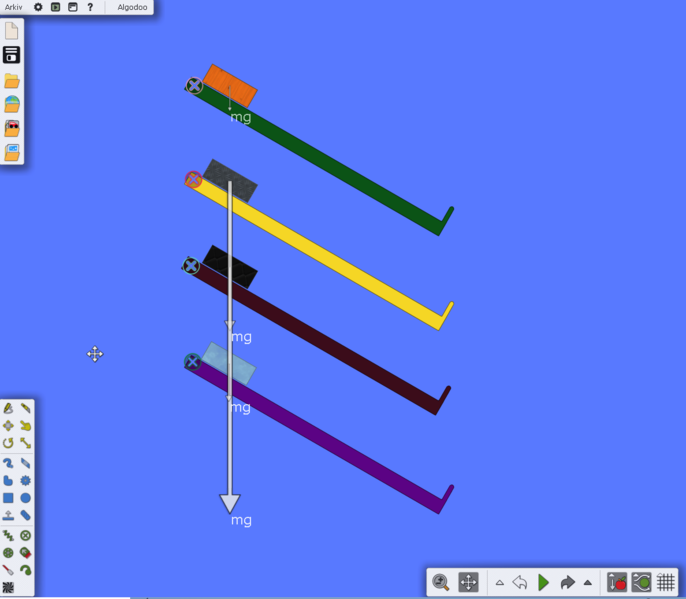Image resolution: width=686 pixels, height=599 pixels.
Task: Activate the Pan view tool
Action: tap(468, 582)
